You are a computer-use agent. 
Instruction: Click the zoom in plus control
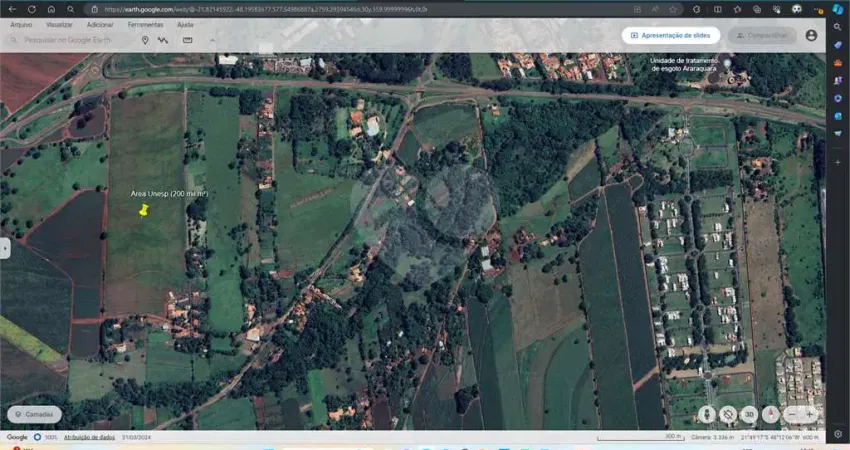(811, 414)
